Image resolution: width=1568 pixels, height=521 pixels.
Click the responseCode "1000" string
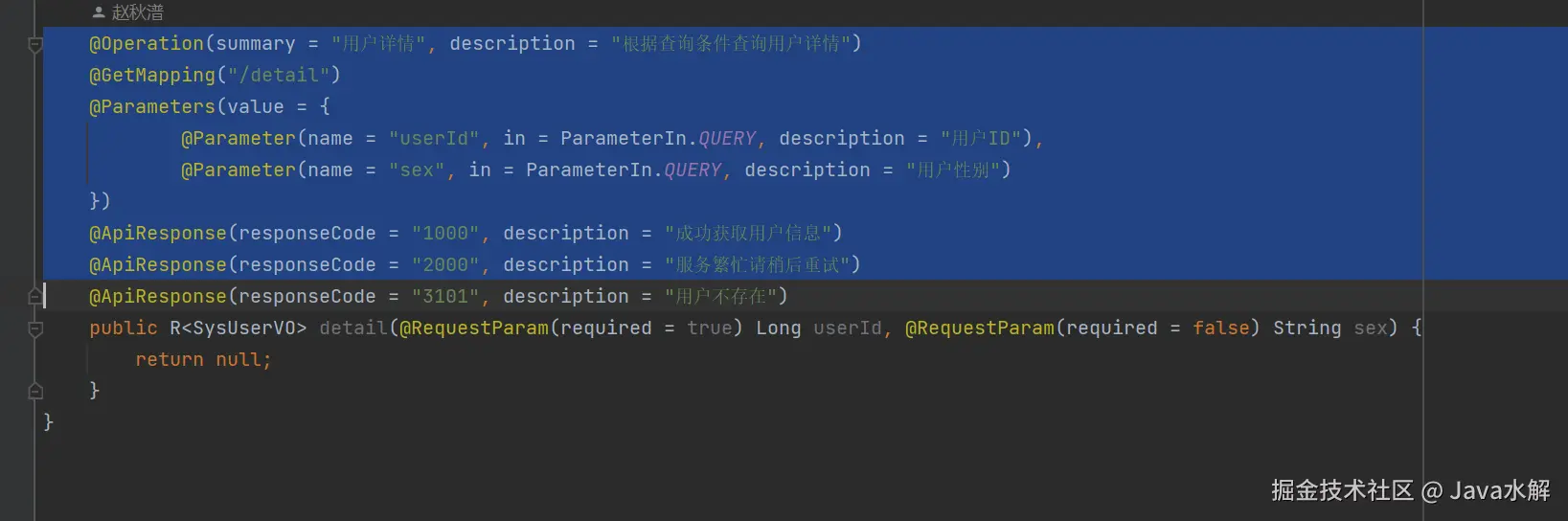(x=445, y=233)
